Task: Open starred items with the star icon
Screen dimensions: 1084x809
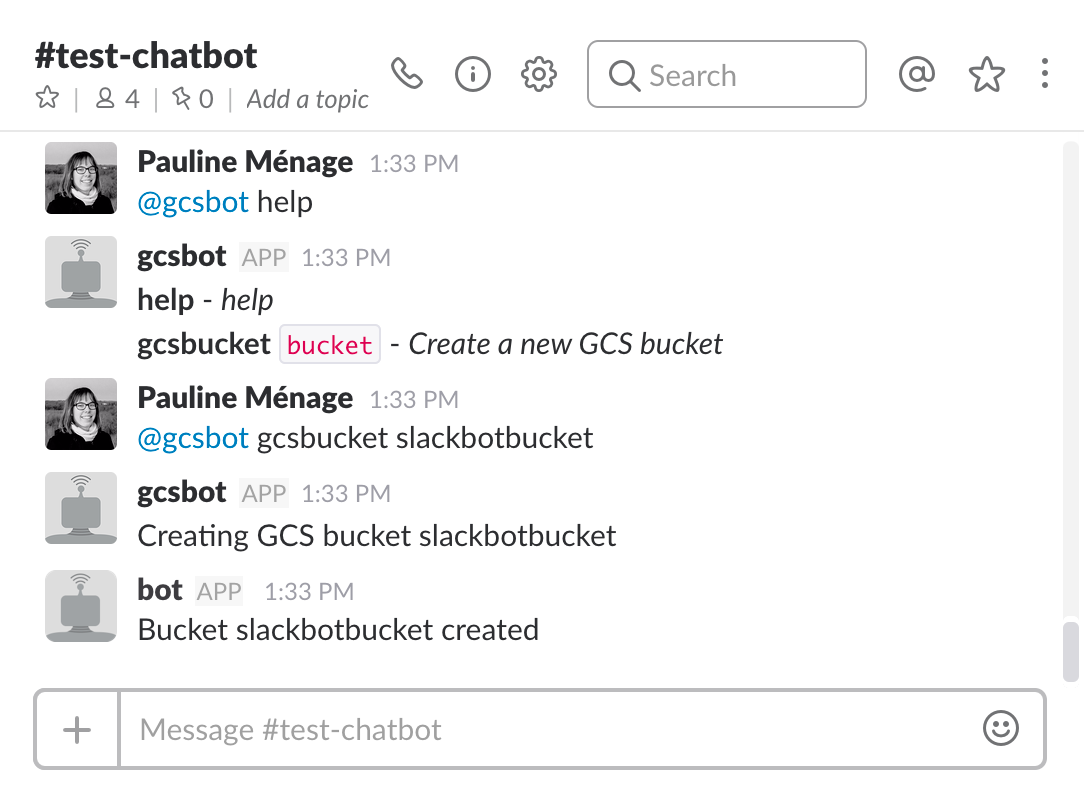Action: coord(986,73)
